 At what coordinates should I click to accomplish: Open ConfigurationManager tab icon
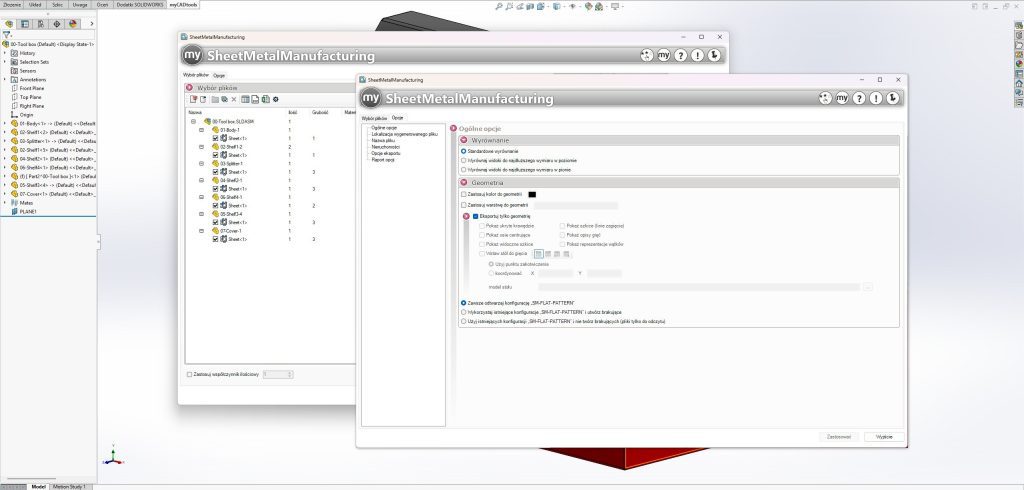(40, 24)
